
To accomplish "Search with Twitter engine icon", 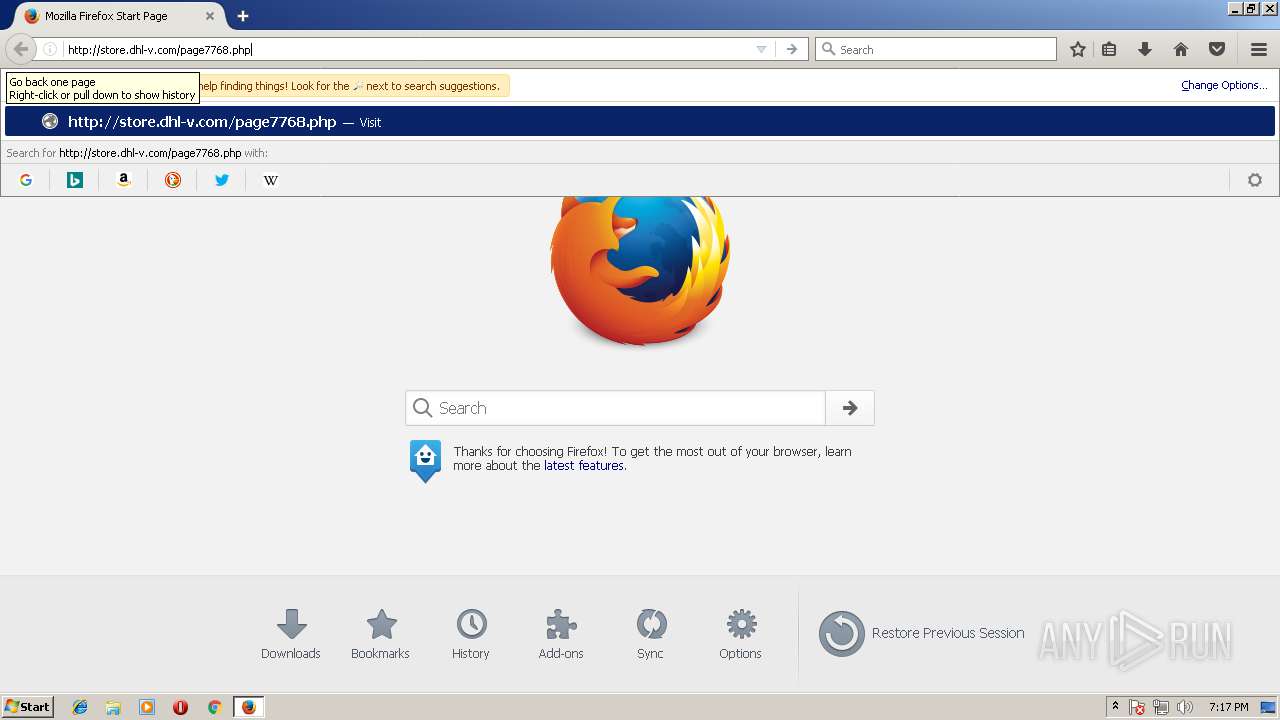I will pyautogui.click(x=222, y=180).
